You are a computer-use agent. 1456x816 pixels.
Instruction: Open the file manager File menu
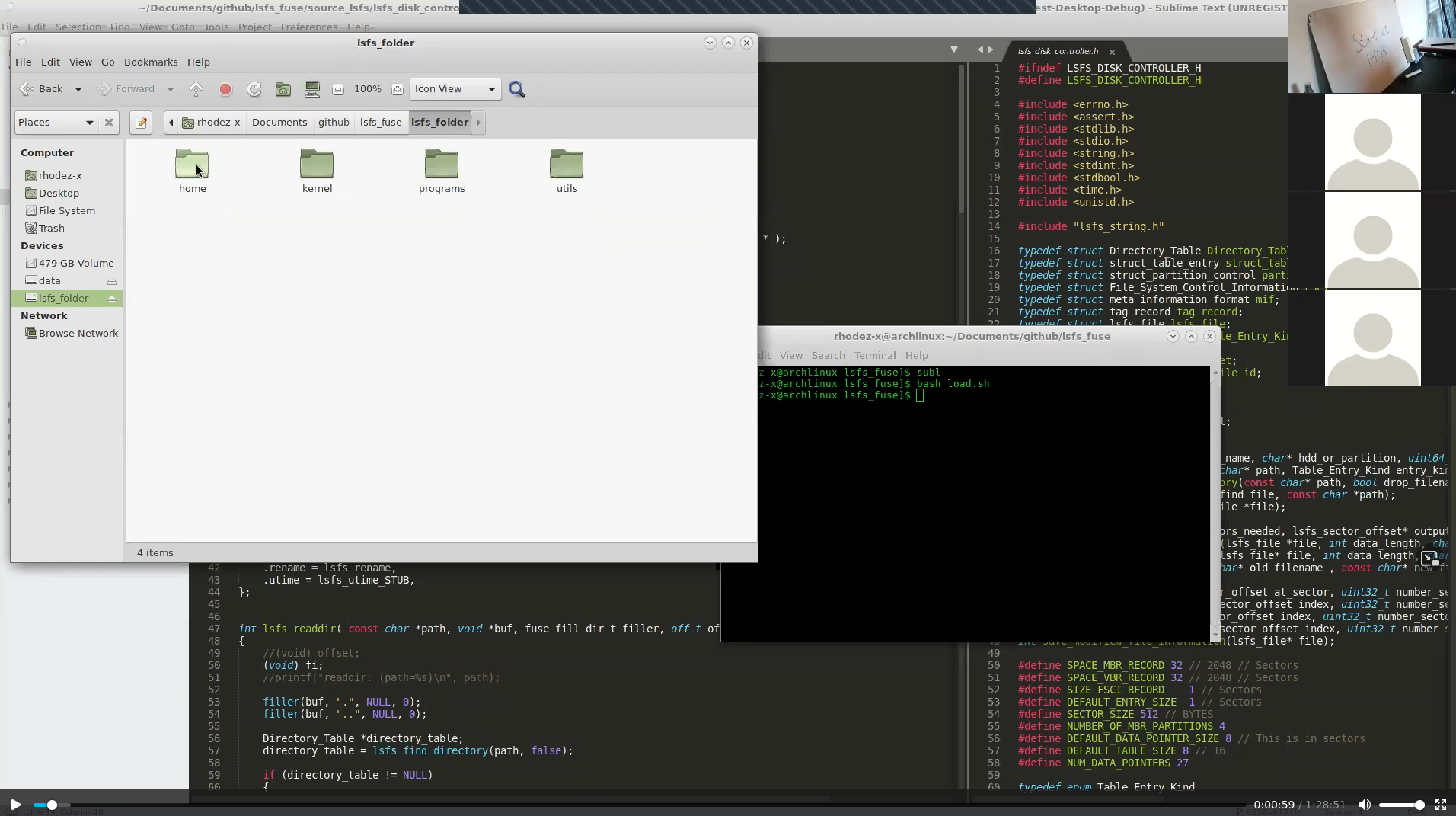(x=24, y=62)
